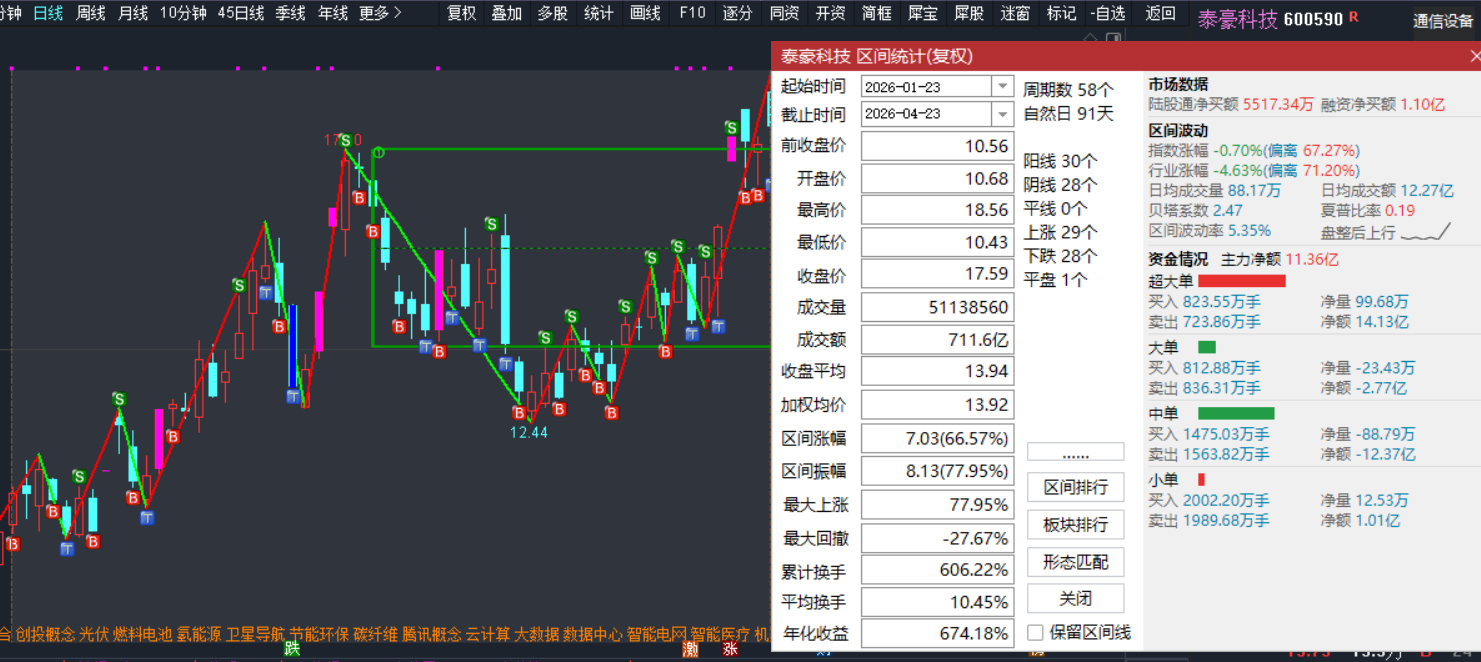This screenshot has width=1481, height=662.
Task: Open the 起始时间 date dropdown arrow
Action: click(x=1003, y=87)
